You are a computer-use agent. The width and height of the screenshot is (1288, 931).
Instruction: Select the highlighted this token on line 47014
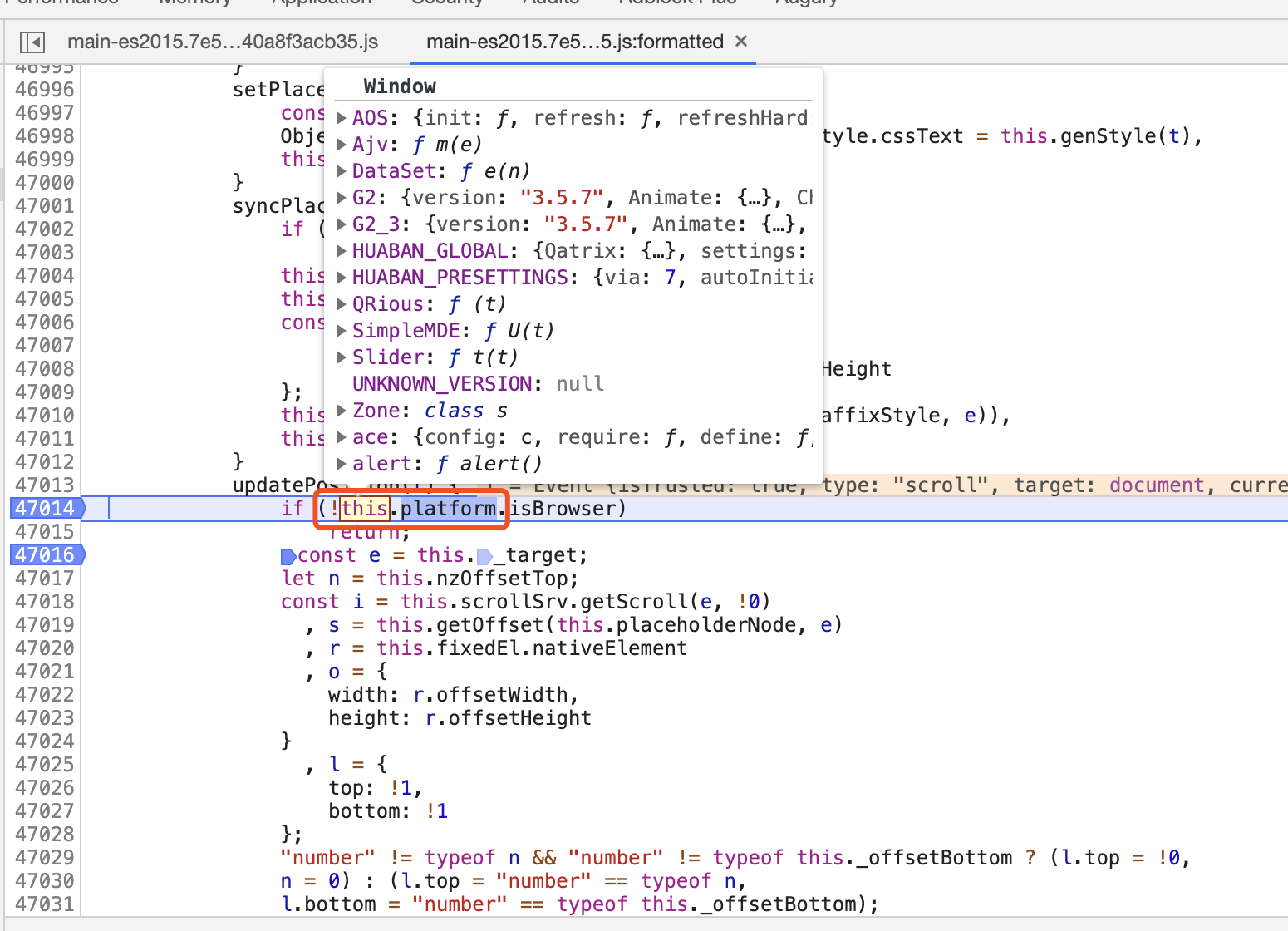pos(365,508)
